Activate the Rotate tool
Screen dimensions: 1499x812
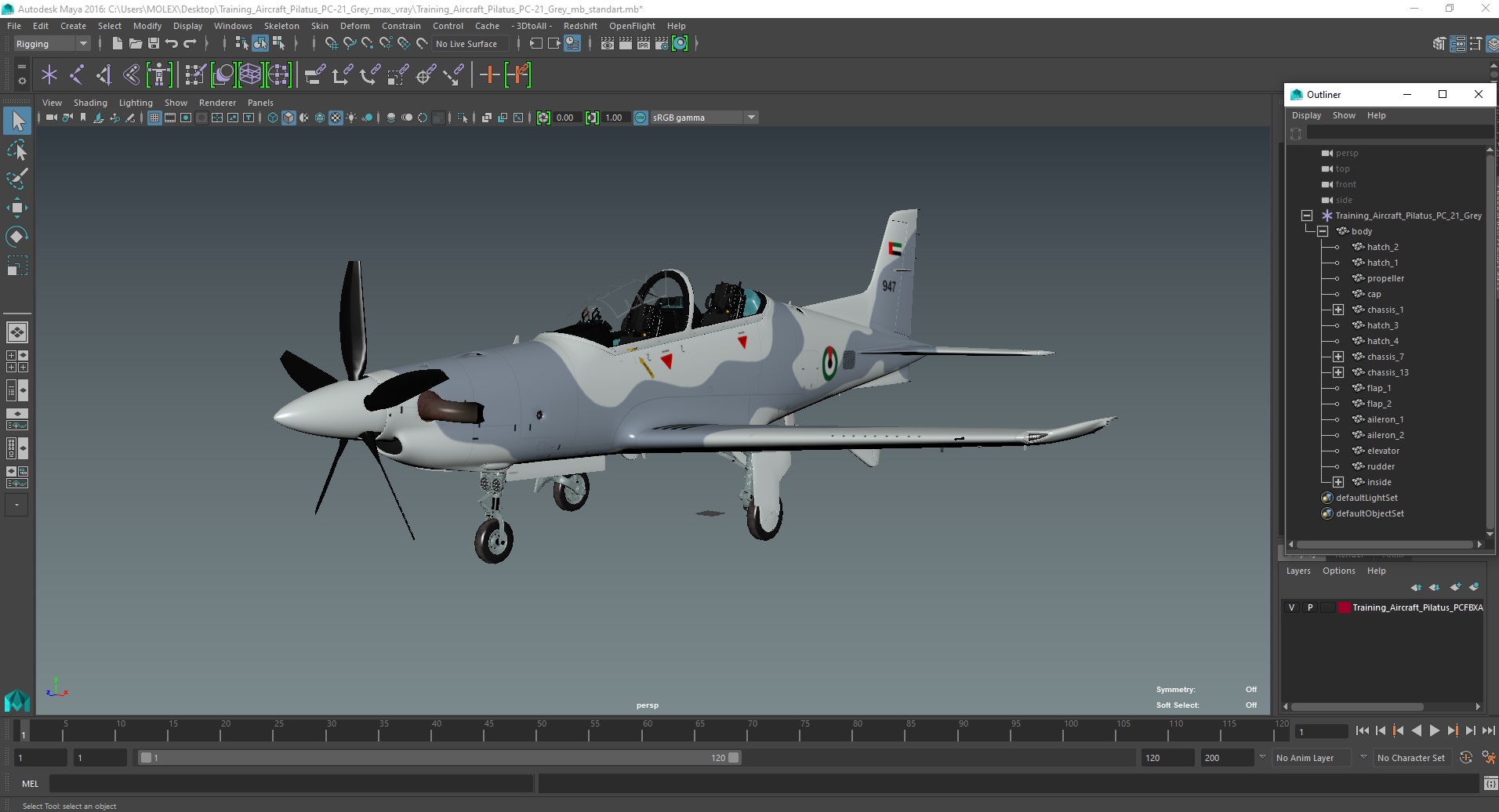(17, 236)
